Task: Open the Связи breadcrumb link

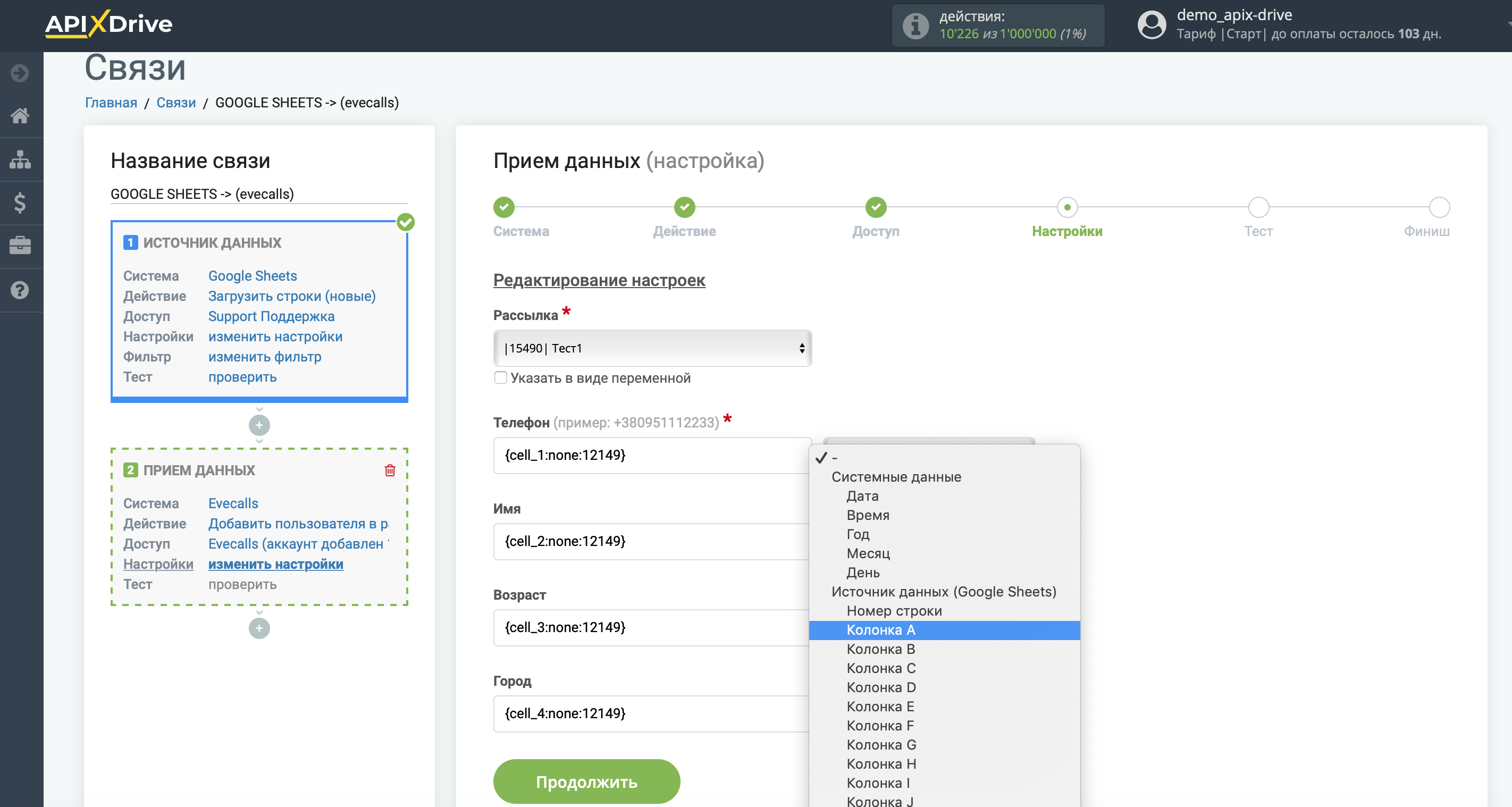Action: (176, 103)
